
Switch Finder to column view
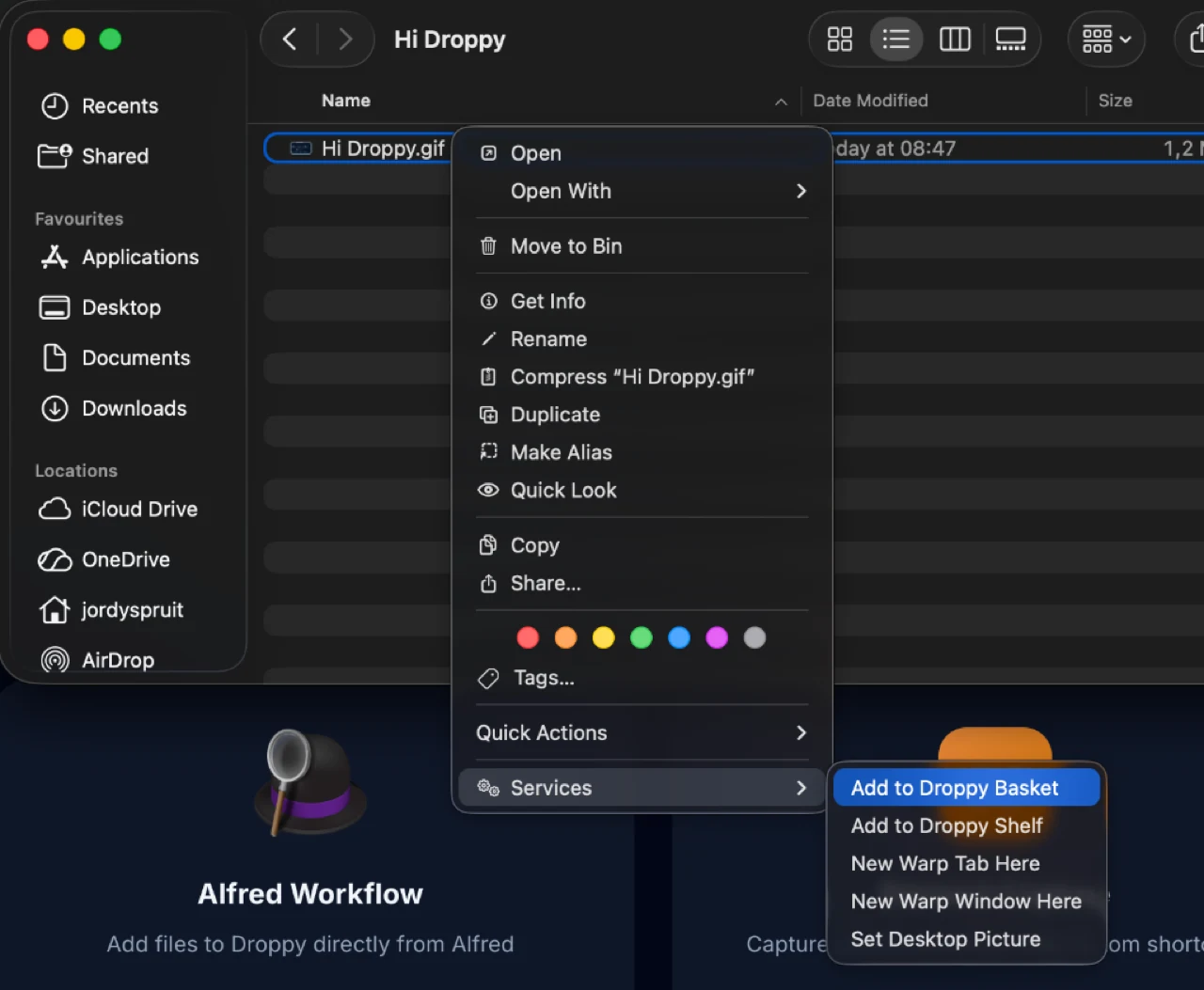[955, 39]
